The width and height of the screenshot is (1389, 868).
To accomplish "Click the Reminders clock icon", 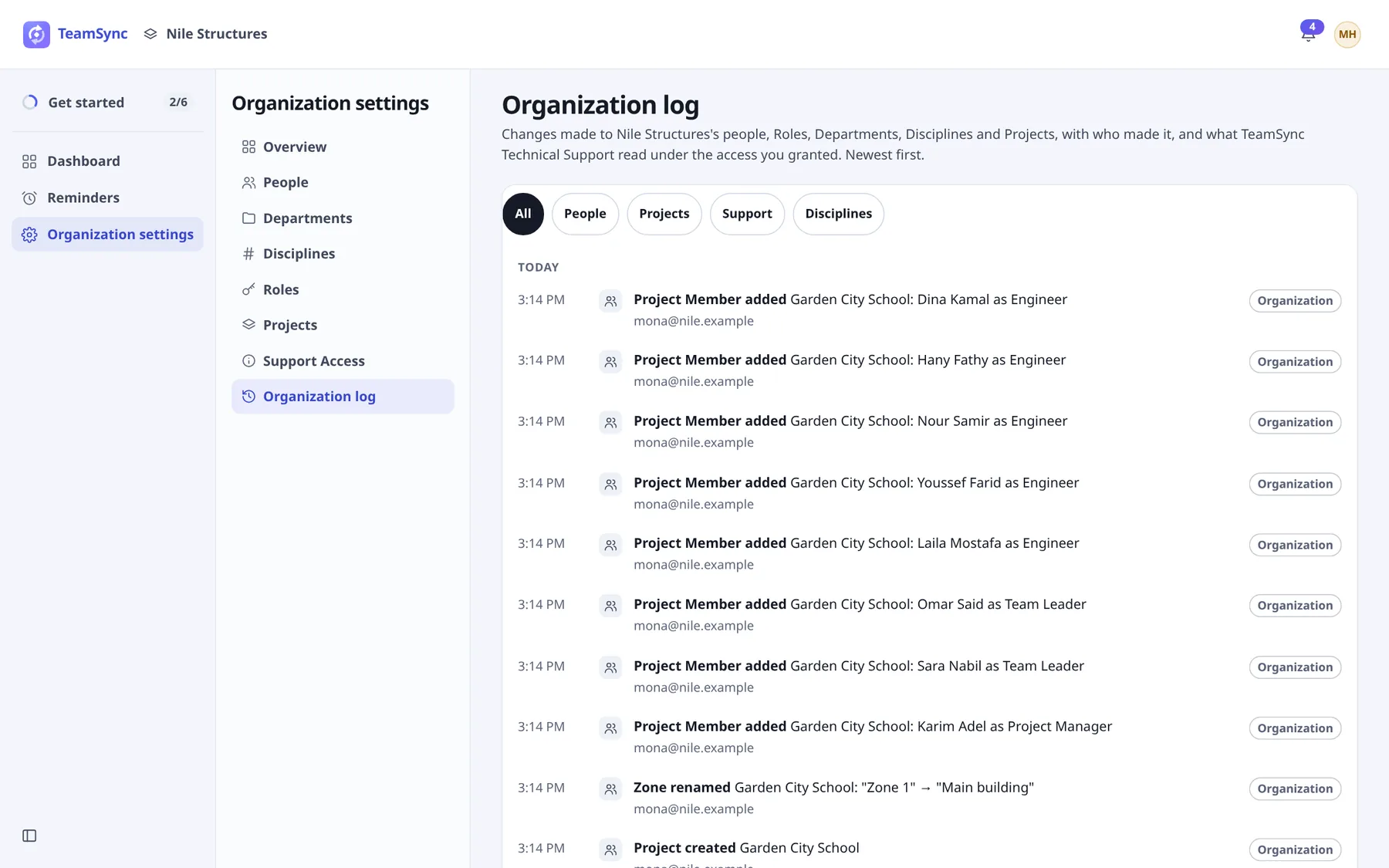I will (29, 198).
